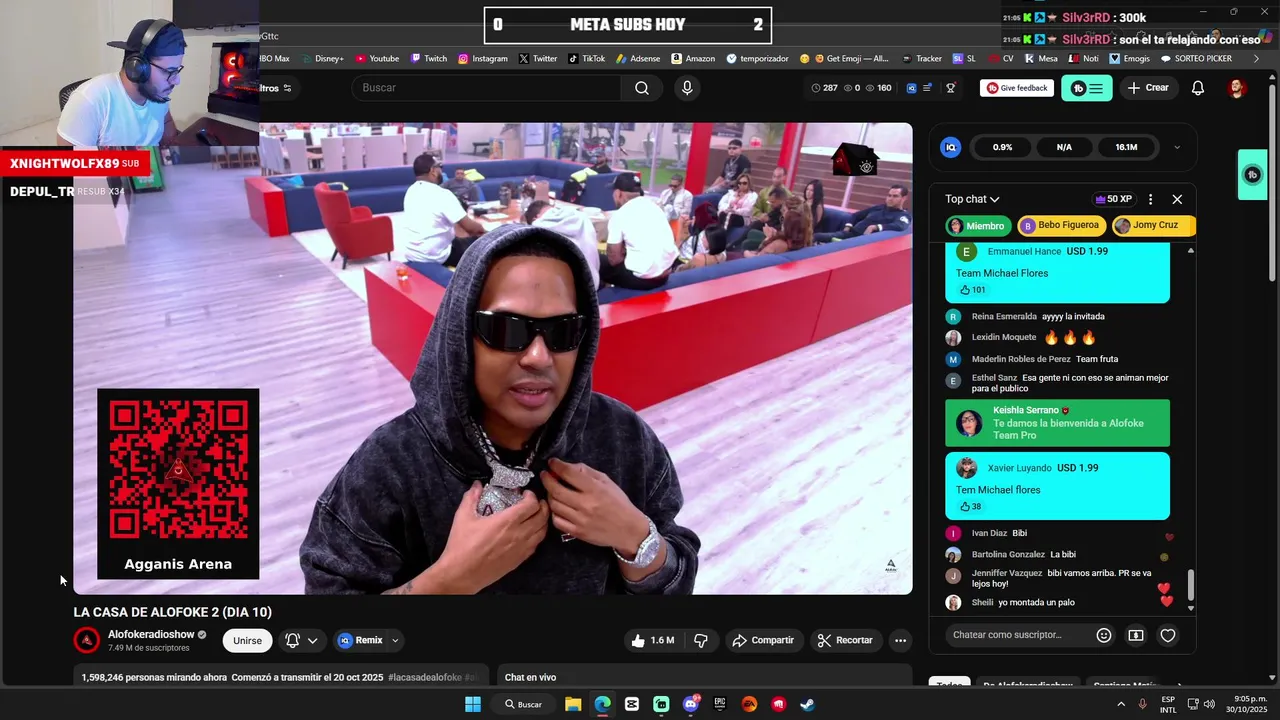Expand the Top chat mode dropdown

point(972,199)
